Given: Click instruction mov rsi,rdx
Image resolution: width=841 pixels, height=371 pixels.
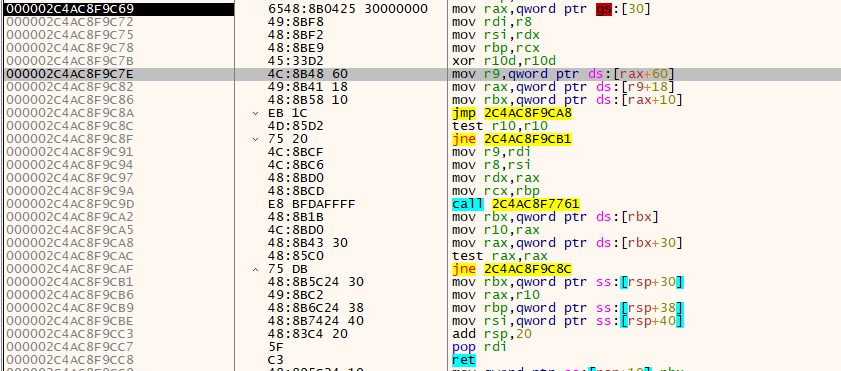Looking at the screenshot, I should tap(496, 35).
